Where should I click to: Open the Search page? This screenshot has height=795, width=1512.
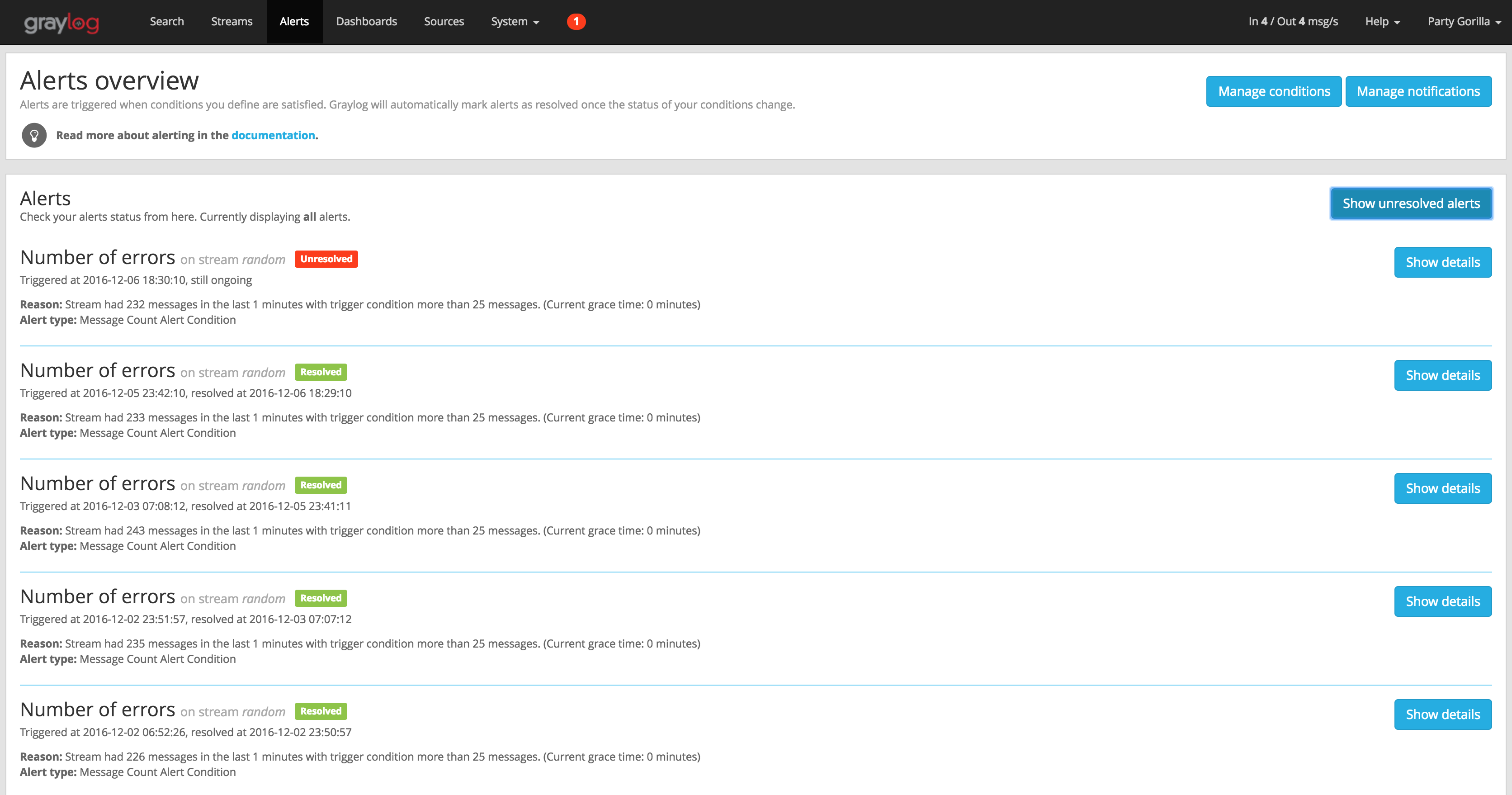pos(167,22)
